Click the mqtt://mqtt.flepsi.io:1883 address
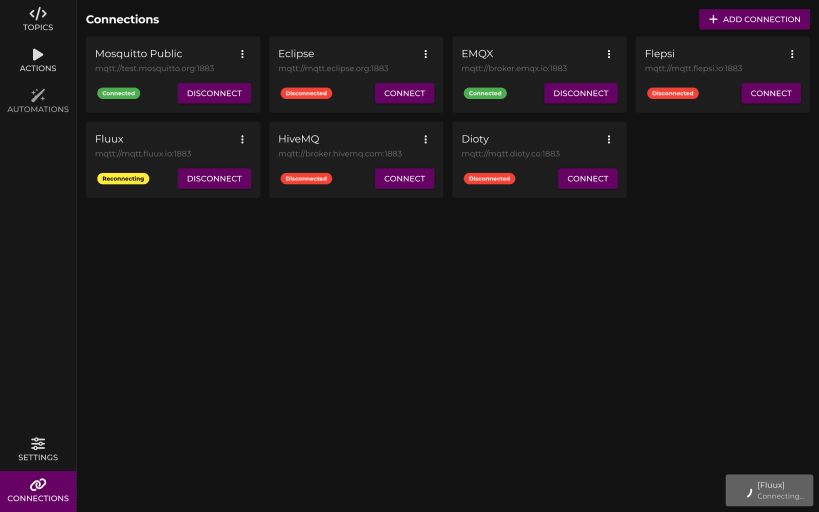This screenshot has height=512, width=819. [x=694, y=68]
